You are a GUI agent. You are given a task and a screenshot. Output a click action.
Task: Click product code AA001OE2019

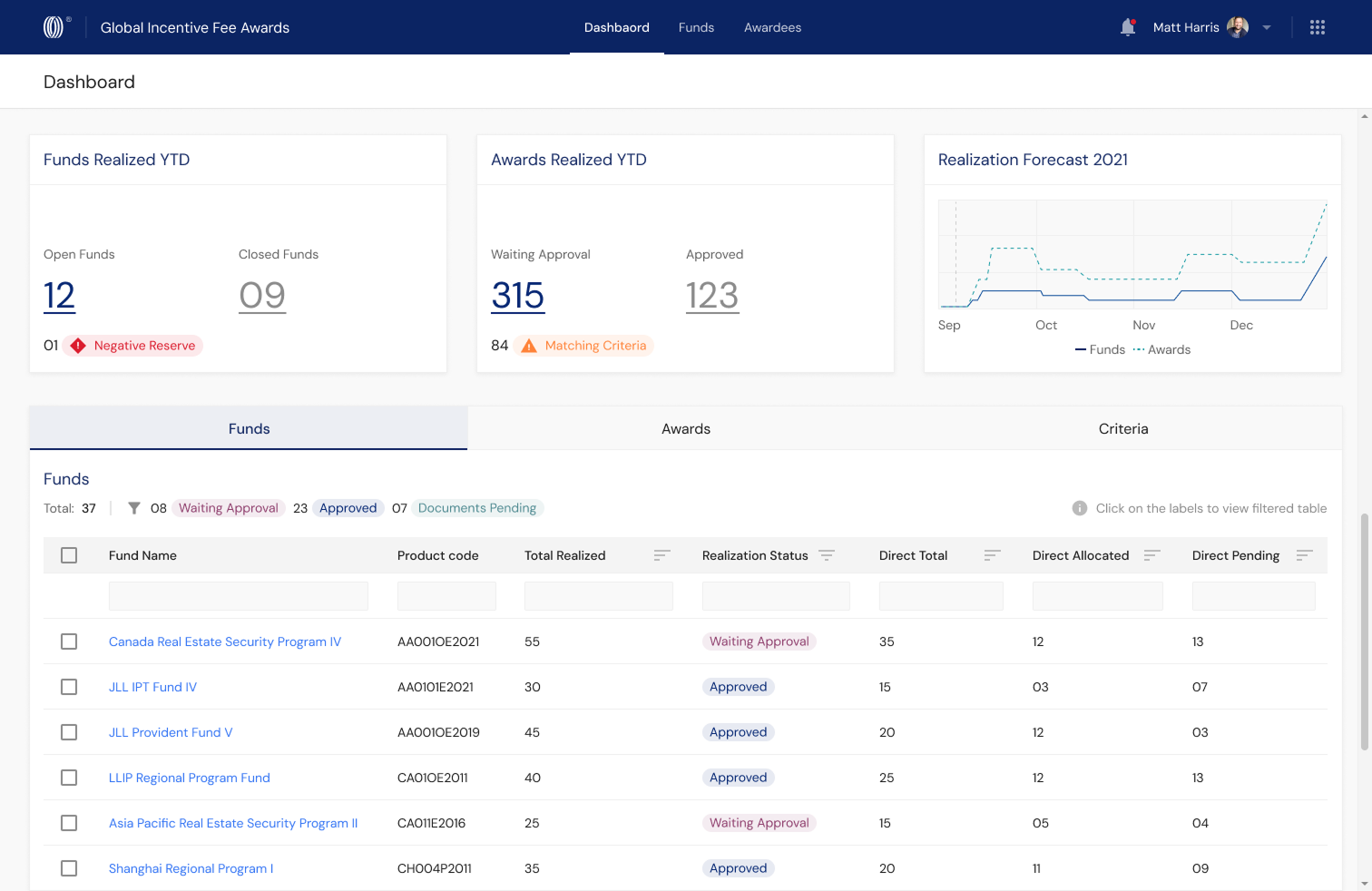(438, 732)
